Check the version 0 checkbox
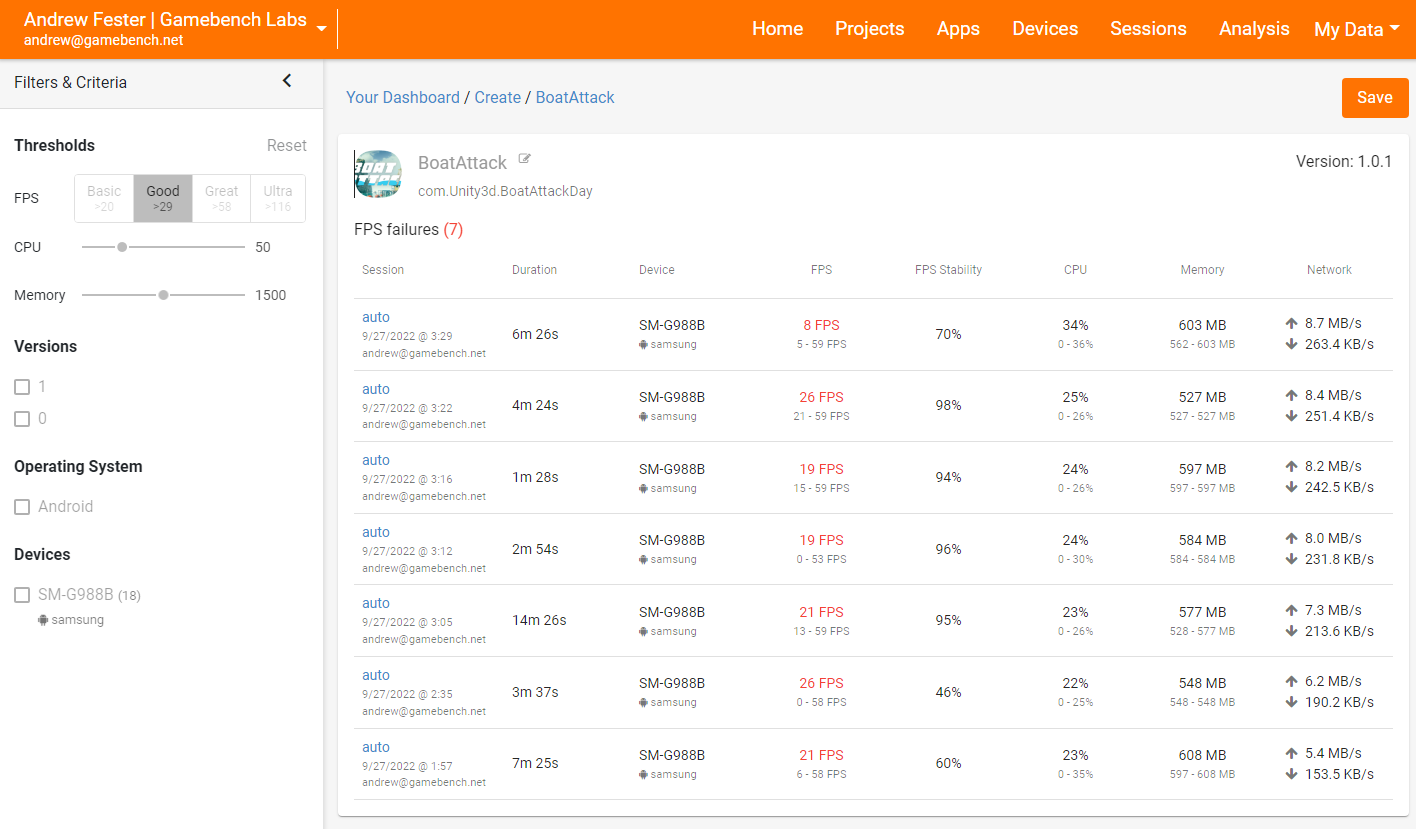Image resolution: width=1416 pixels, height=829 pixels. [x=22, y=419]
